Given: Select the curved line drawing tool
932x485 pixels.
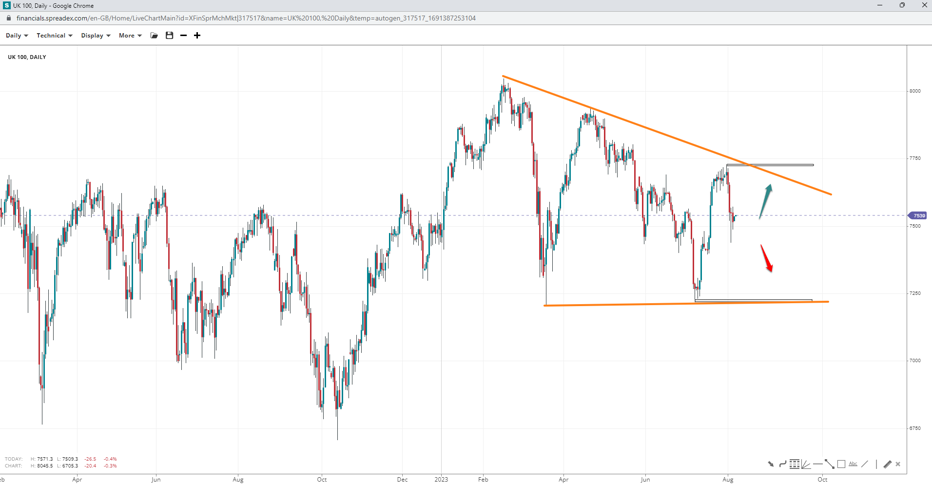Looking at the screenshot, I should (783, 464).
